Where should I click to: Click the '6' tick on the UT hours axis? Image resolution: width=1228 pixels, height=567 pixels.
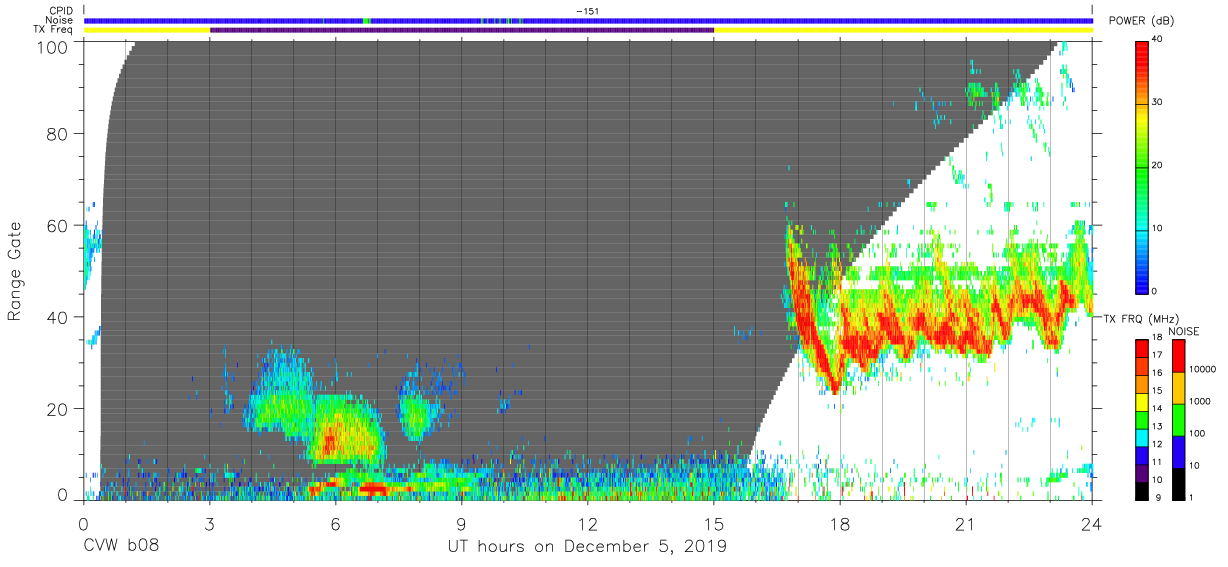point(336,524)
